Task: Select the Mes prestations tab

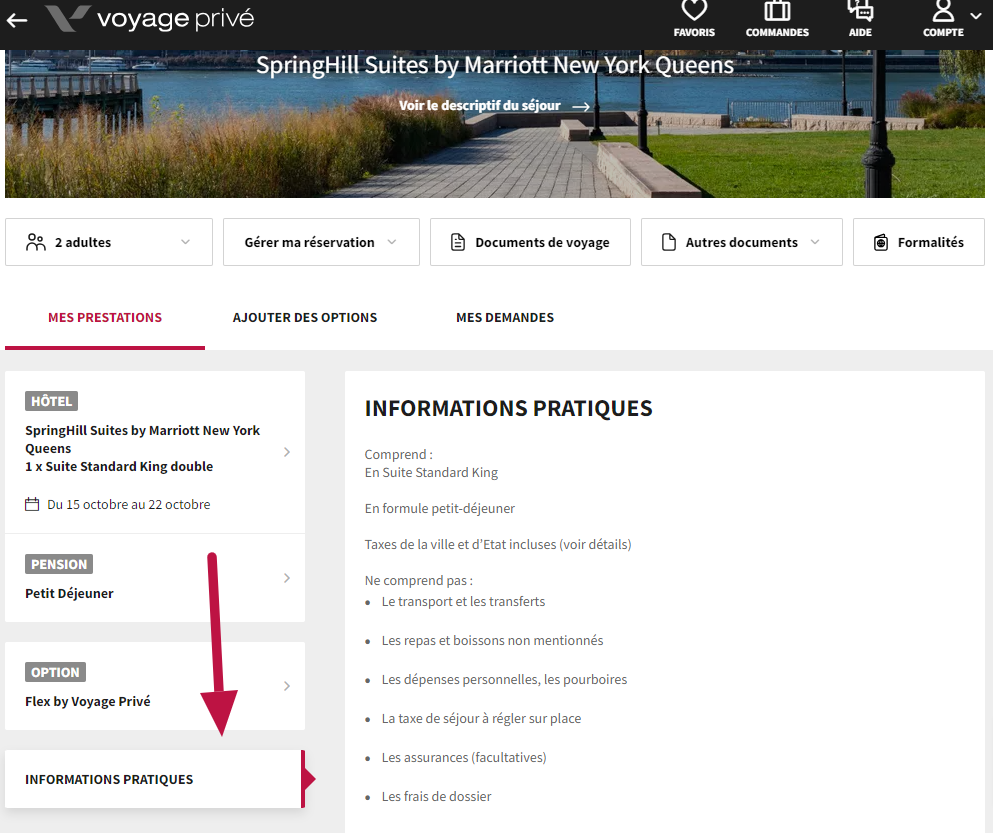Action: (x=105, y=318)
